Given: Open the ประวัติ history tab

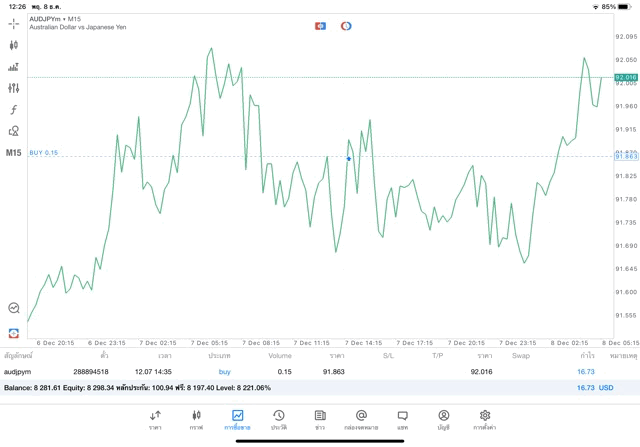Looking at the screenshot, I should [279, 420].
